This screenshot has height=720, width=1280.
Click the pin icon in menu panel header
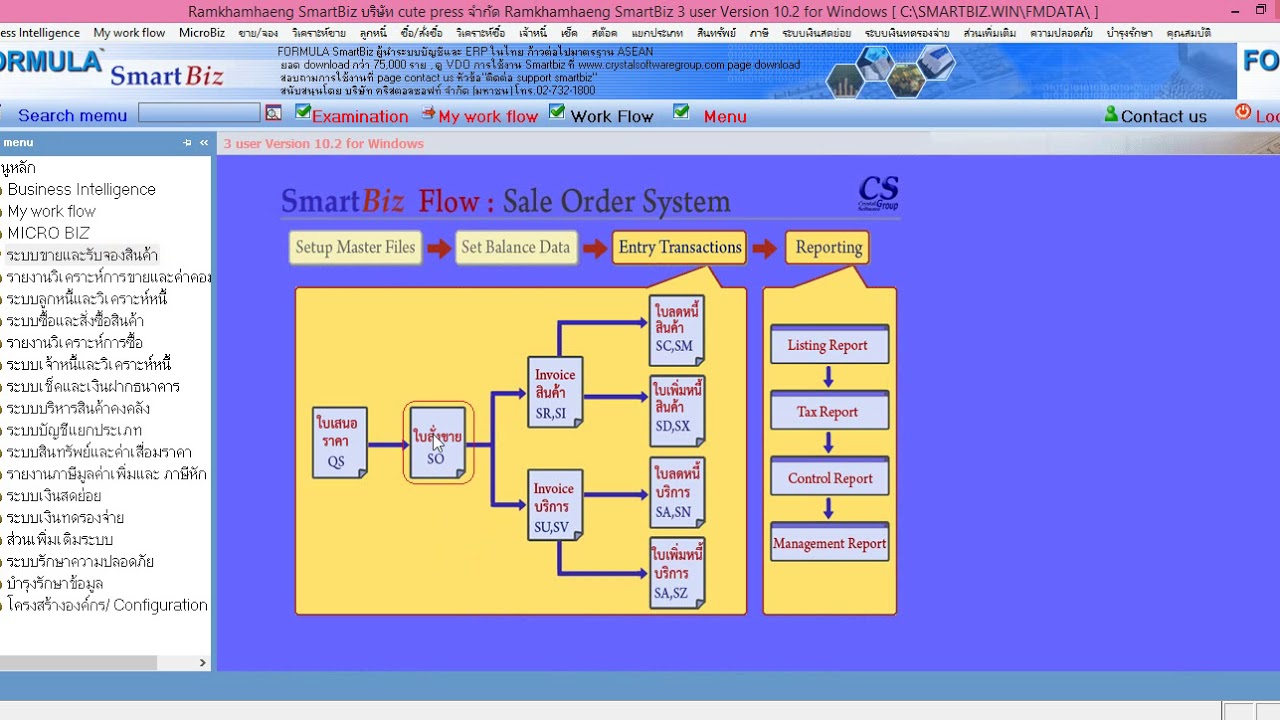click(x=187, y=143)
